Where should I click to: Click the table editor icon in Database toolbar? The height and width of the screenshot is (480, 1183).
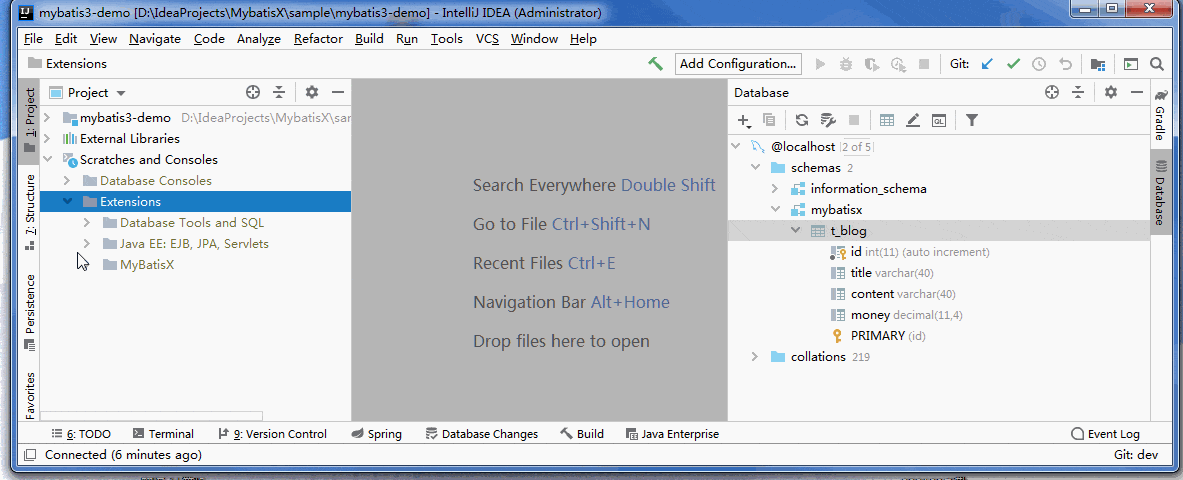887,120
